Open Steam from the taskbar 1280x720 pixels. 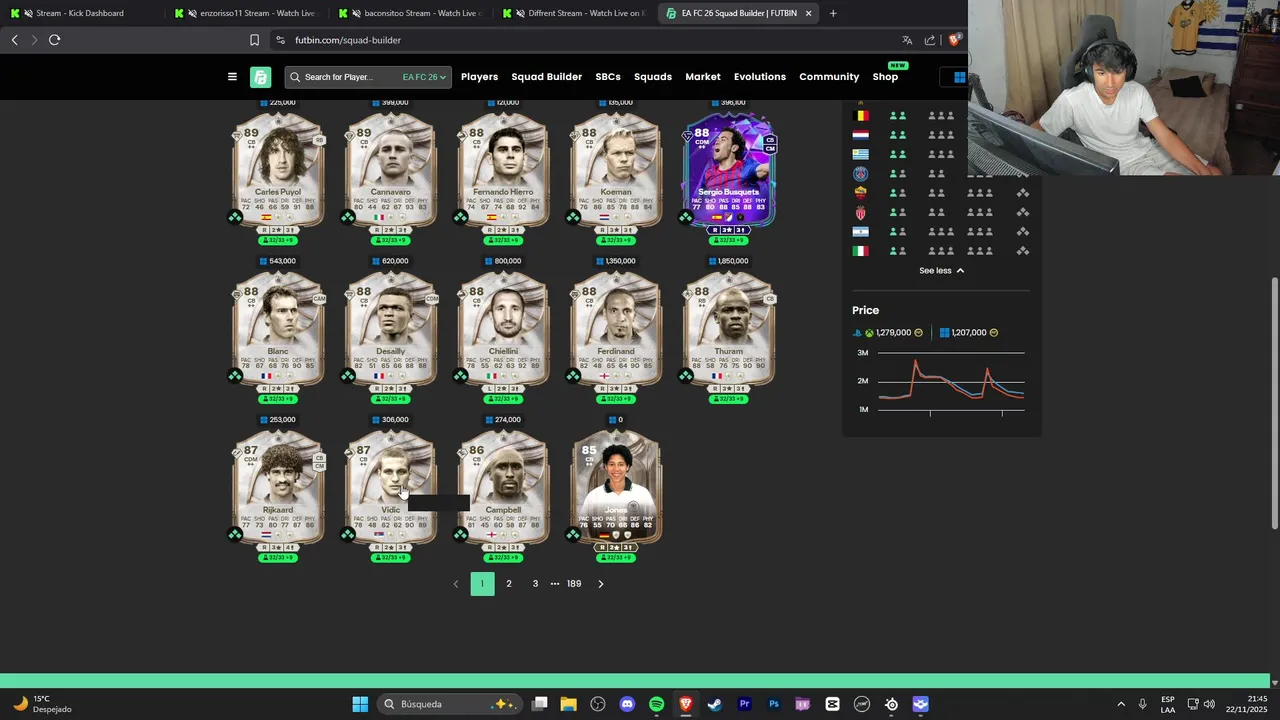pos(715,704)
